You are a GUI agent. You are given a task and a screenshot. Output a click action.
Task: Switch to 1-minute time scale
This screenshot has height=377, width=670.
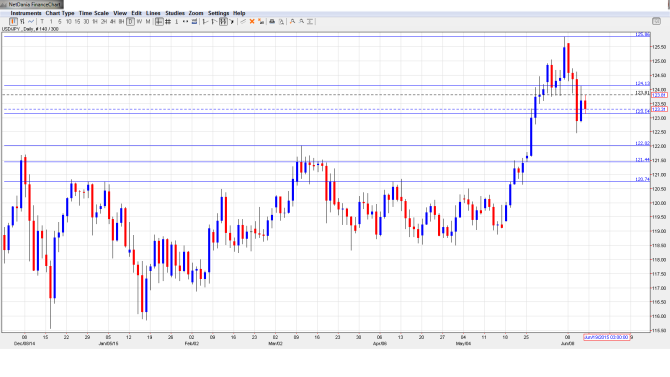point(51,21)
